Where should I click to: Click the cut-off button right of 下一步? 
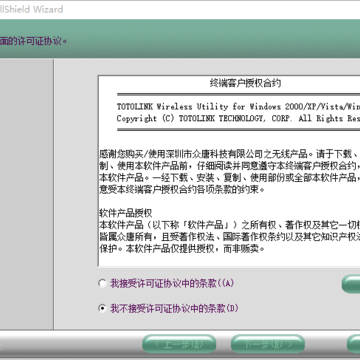point(353,344)
